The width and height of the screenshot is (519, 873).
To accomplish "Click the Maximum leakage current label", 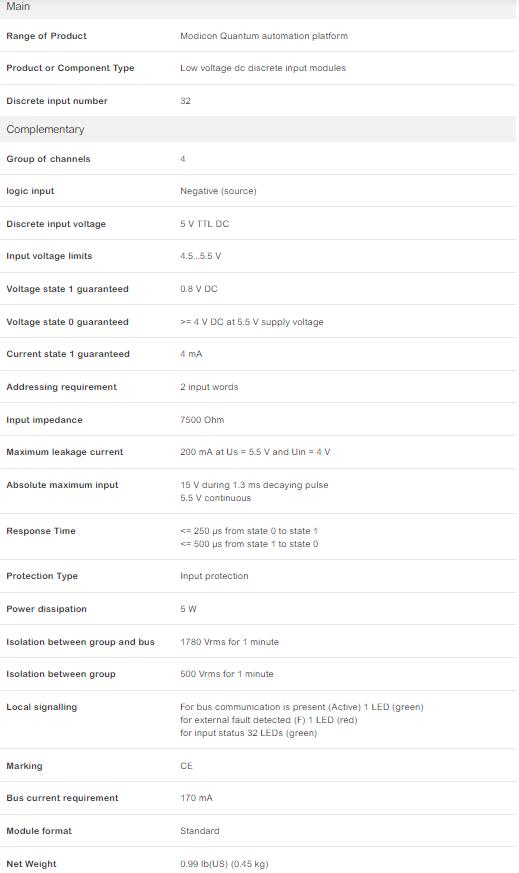I will (x=65, y=452).
